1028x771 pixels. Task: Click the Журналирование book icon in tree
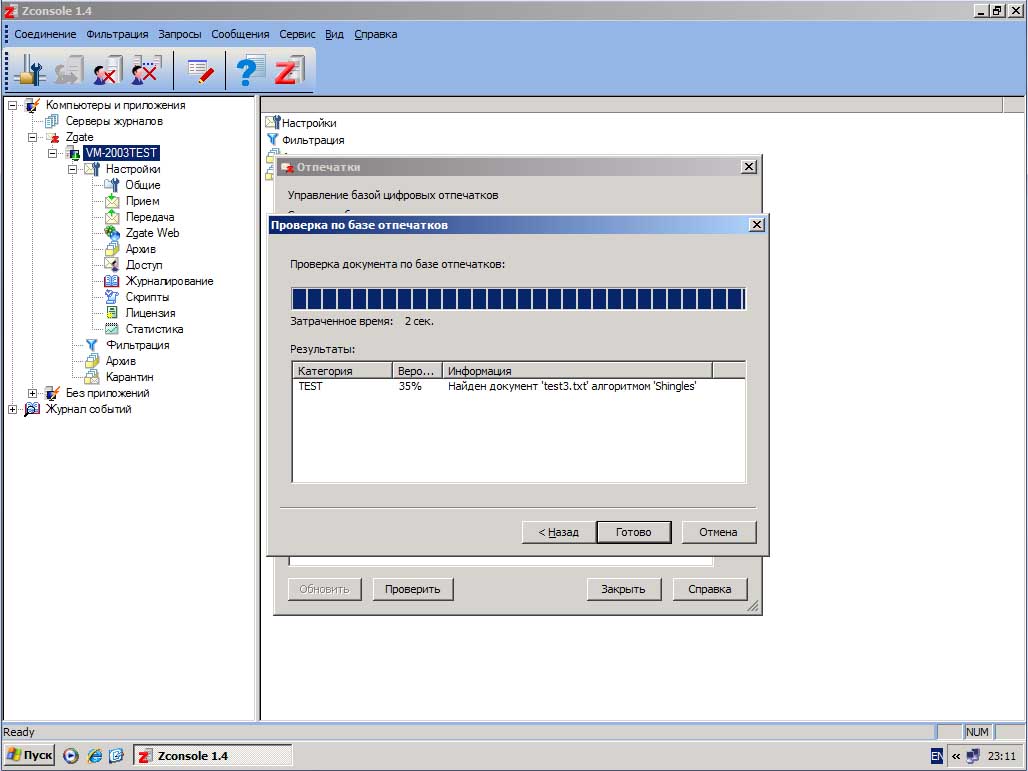click(112, 281)
